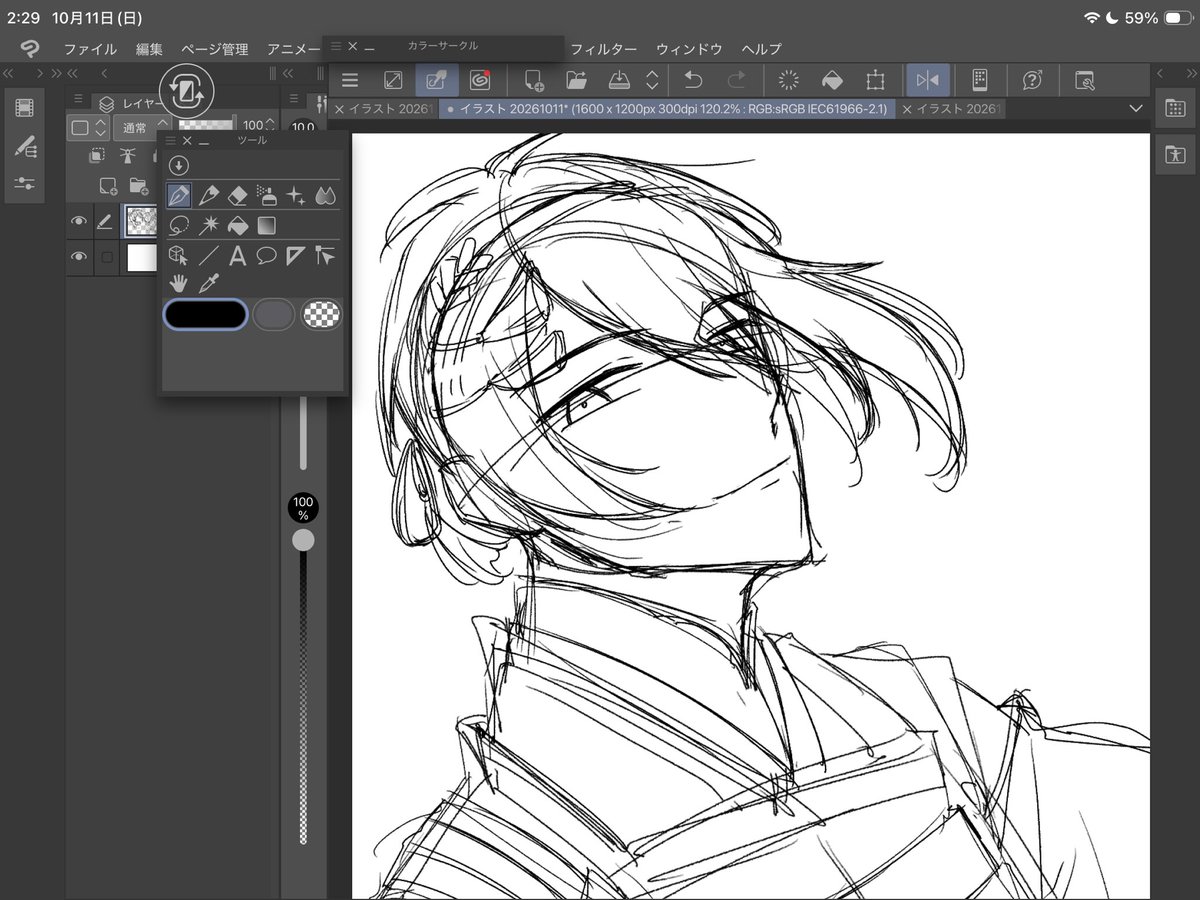Select the Hand move tool
Screen dimensions: 1200x900
(179, 284)
